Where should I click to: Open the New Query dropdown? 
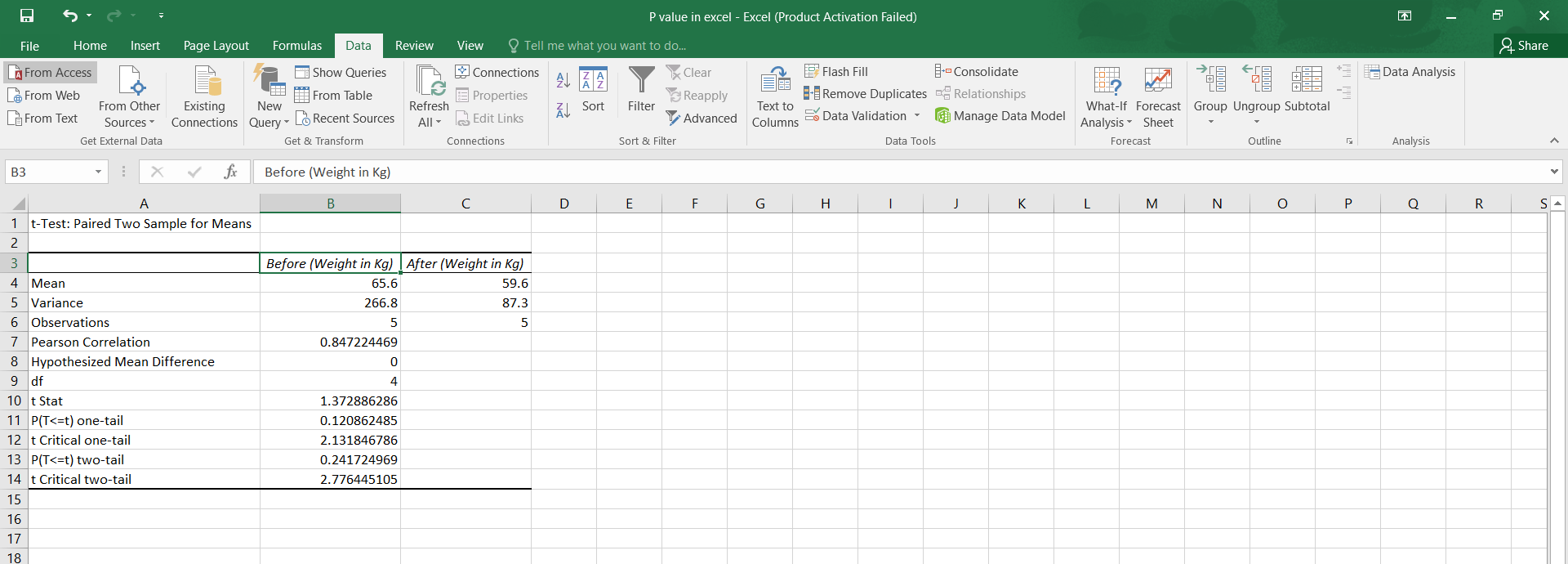click(269, 96)
